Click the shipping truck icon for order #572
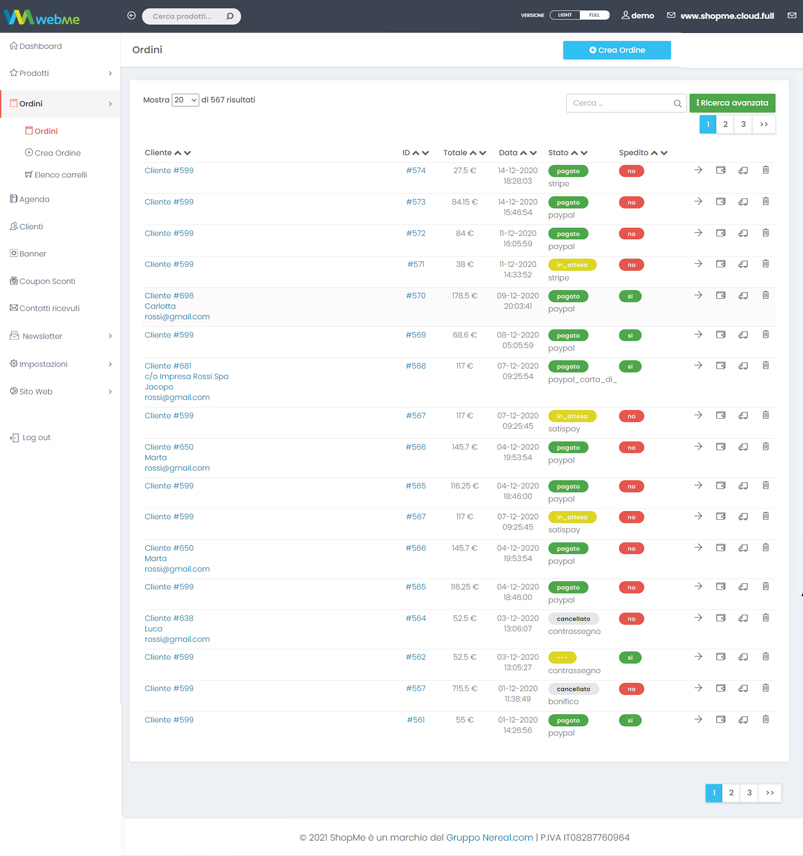803x856 pixels. coord(743,233)
